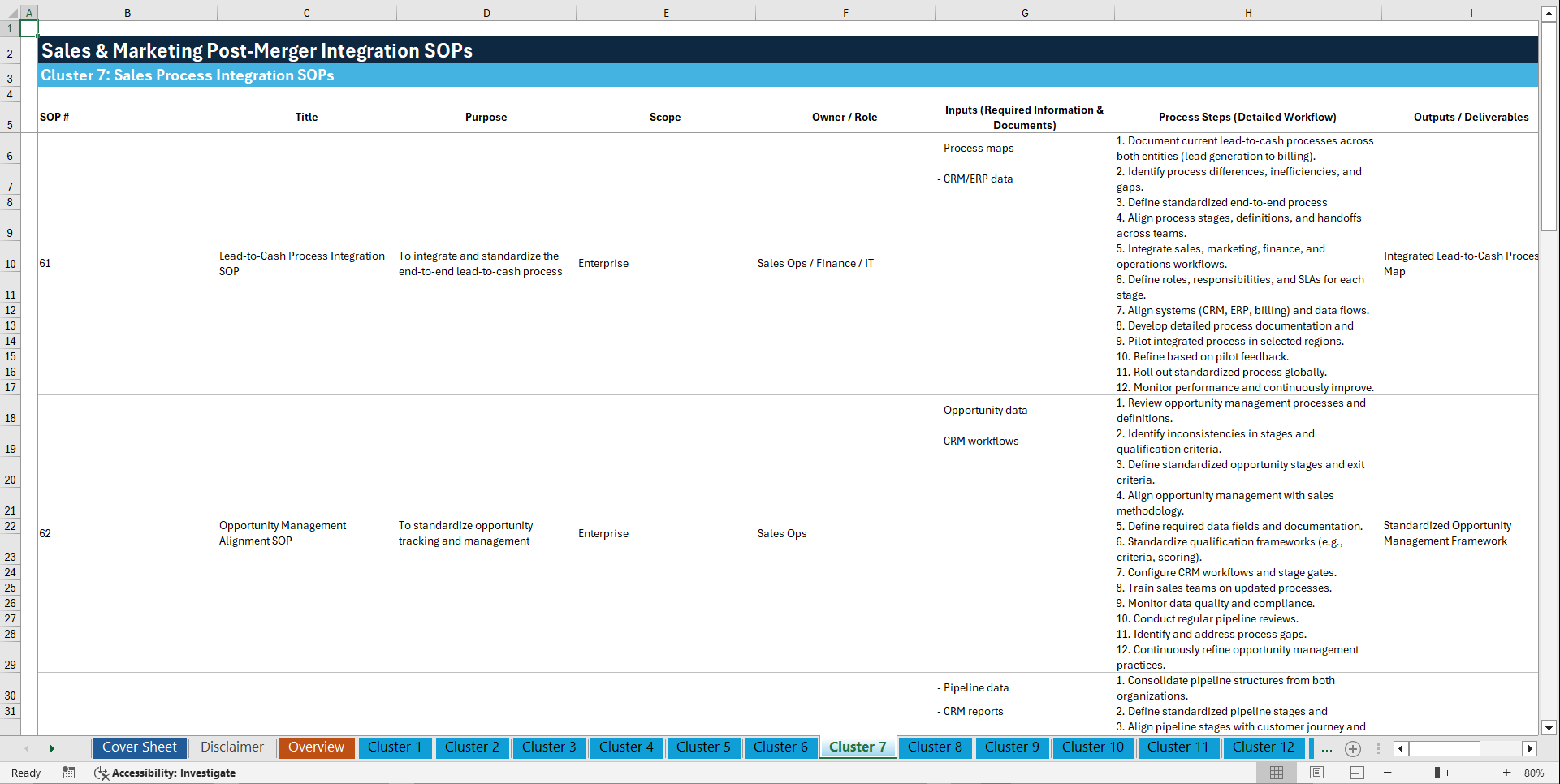The width and height of the screenshot is (1560, 784).
Task: Start macro recording from status bar
Action: click(x=69, y=773)
